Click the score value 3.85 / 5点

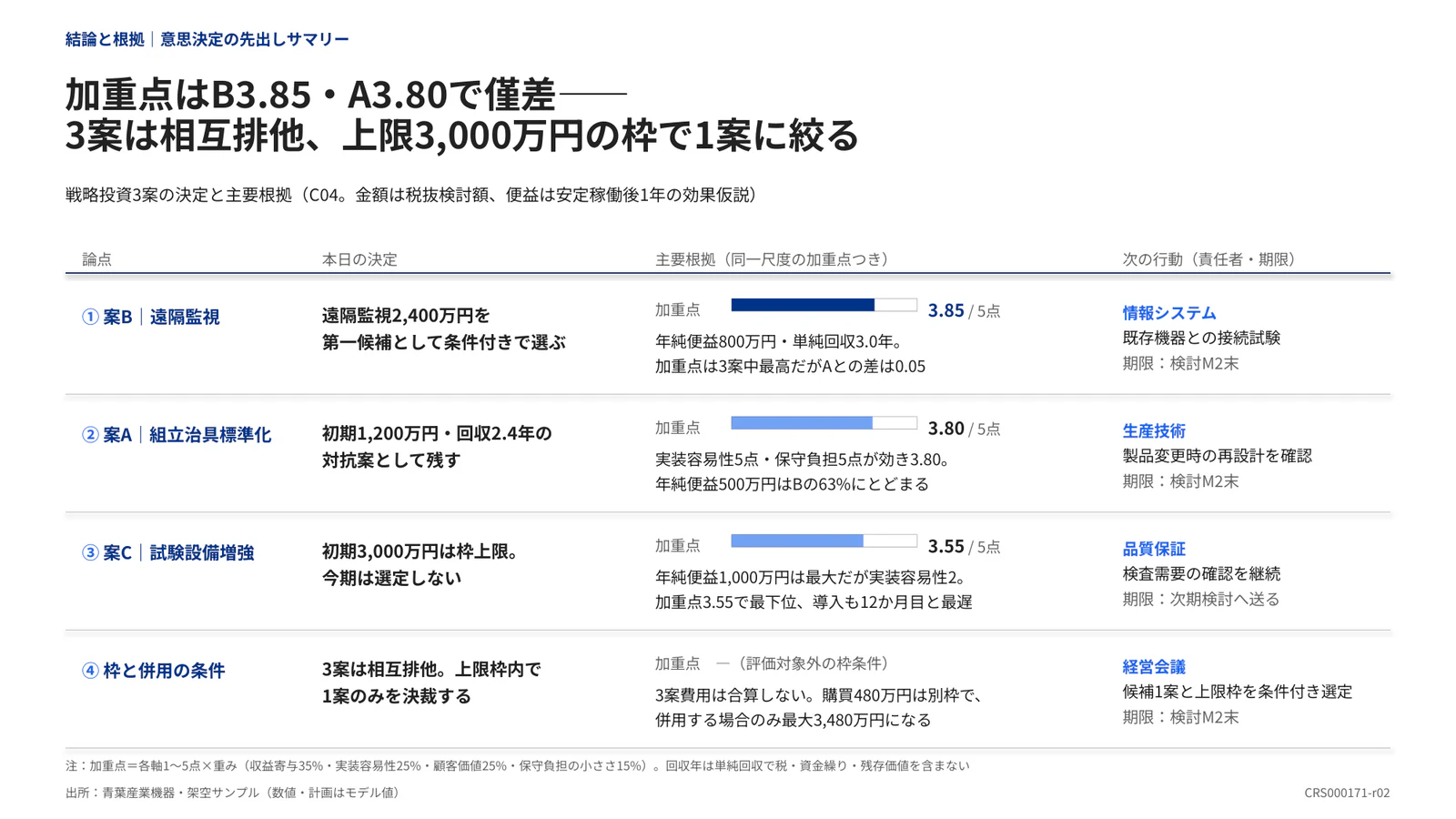[964, 310]
